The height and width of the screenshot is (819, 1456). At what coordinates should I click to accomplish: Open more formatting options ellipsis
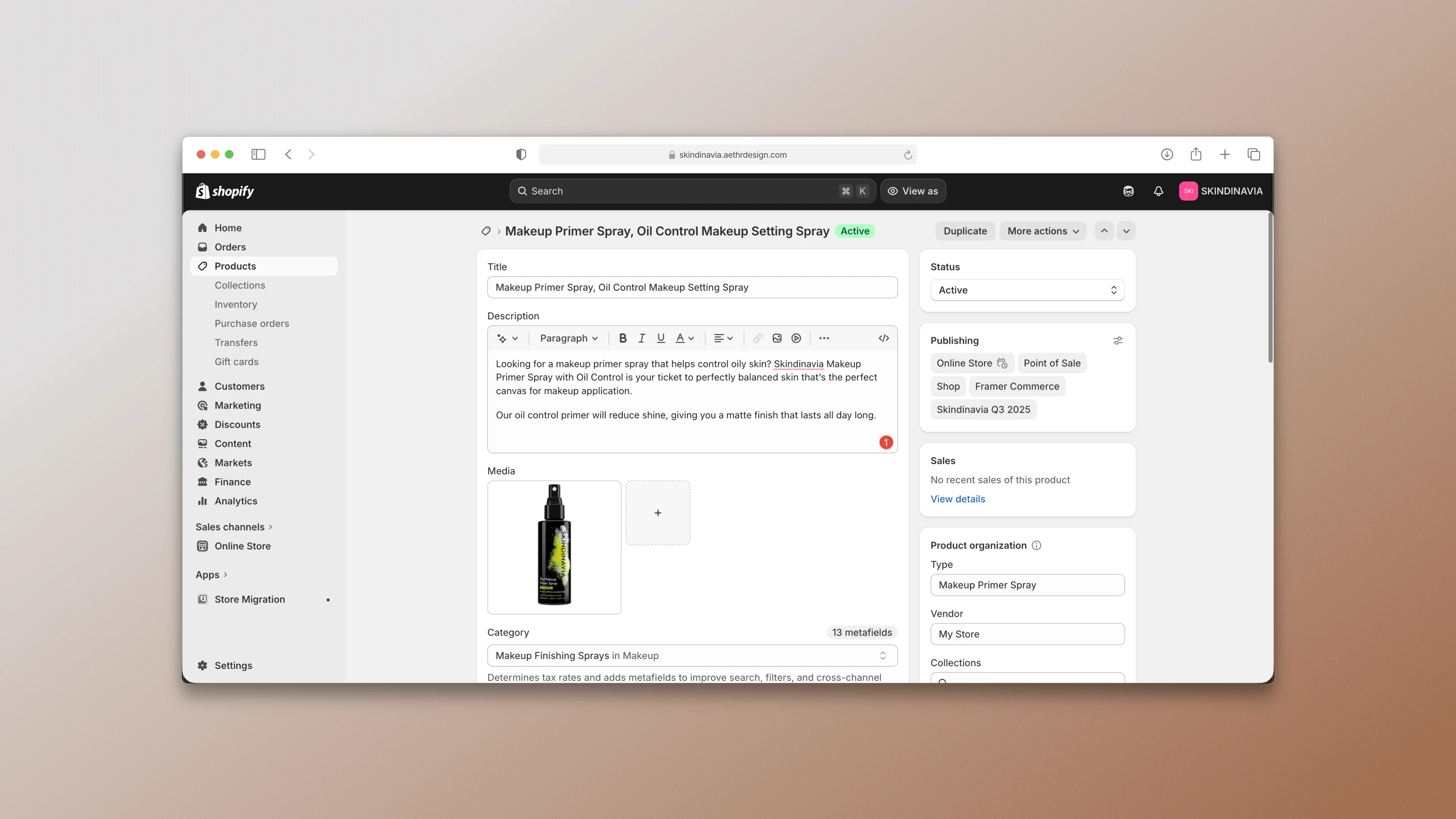824,338
